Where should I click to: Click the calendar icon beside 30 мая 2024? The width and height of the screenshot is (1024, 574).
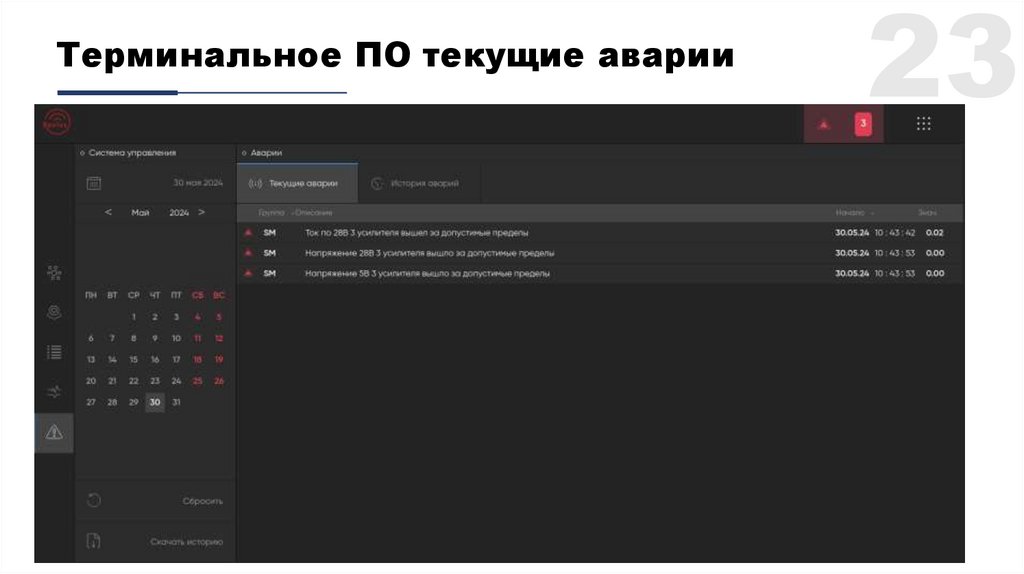[93, 183]
